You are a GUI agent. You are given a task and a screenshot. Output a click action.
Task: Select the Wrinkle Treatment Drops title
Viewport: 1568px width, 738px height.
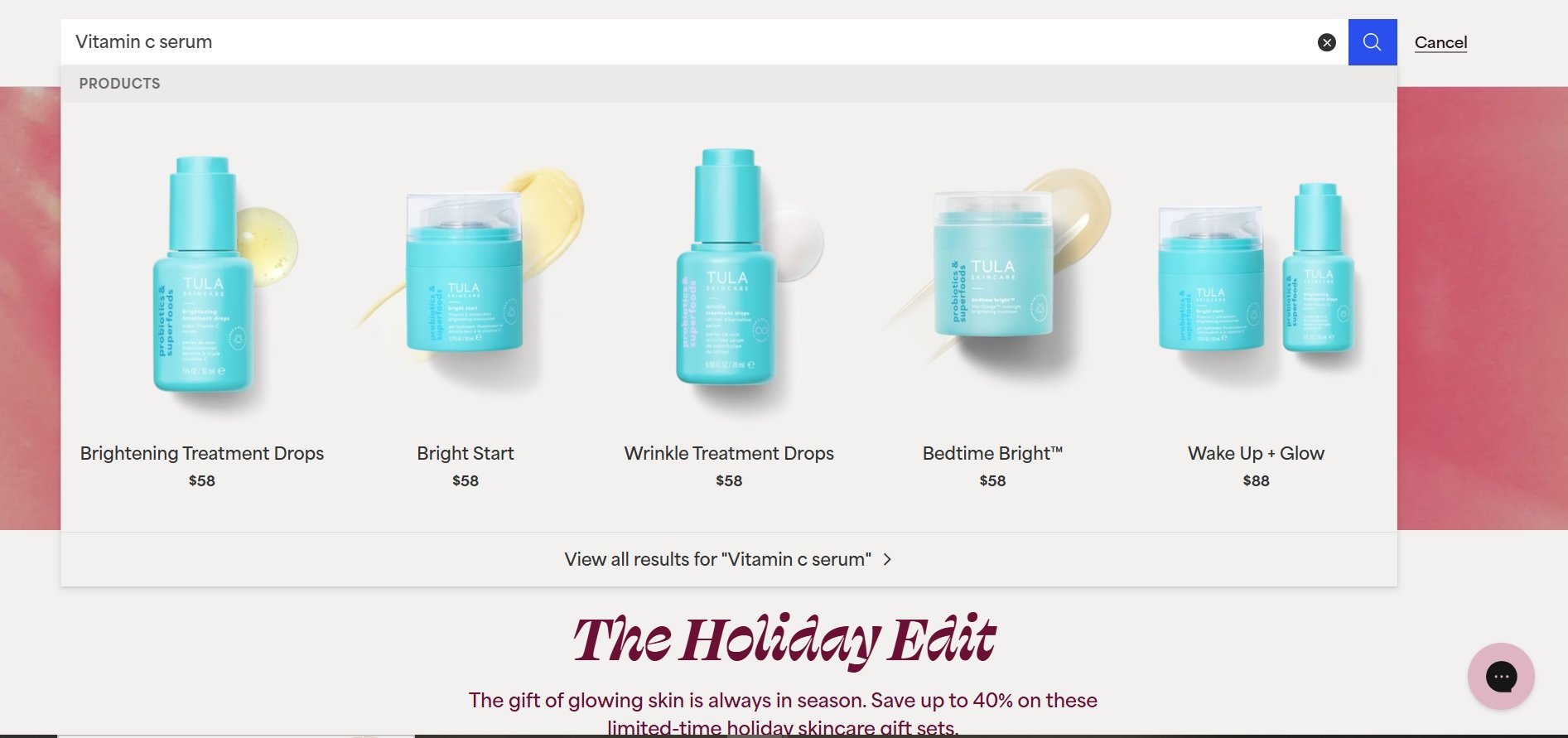pos(729,453)
